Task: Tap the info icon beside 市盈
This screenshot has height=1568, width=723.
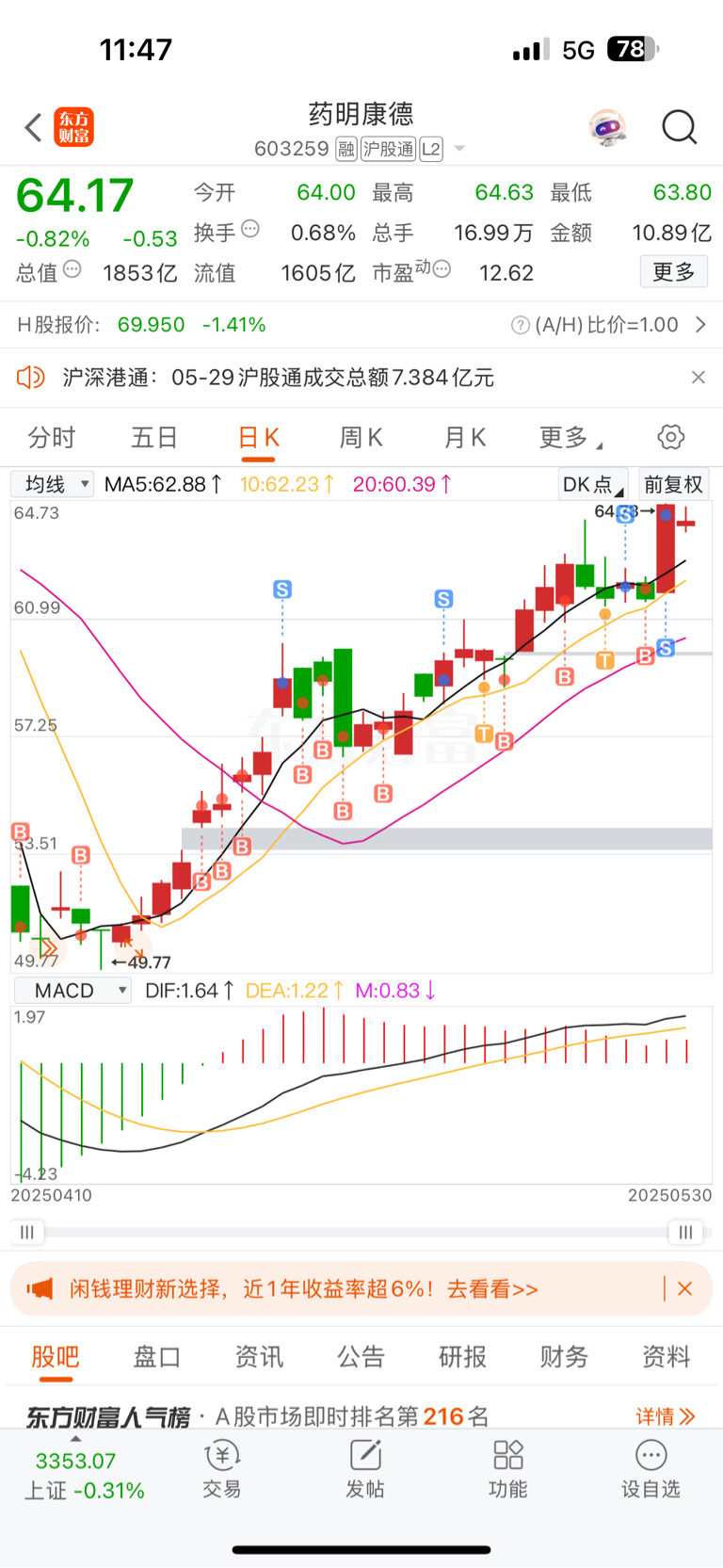Action: pos(442,269)
